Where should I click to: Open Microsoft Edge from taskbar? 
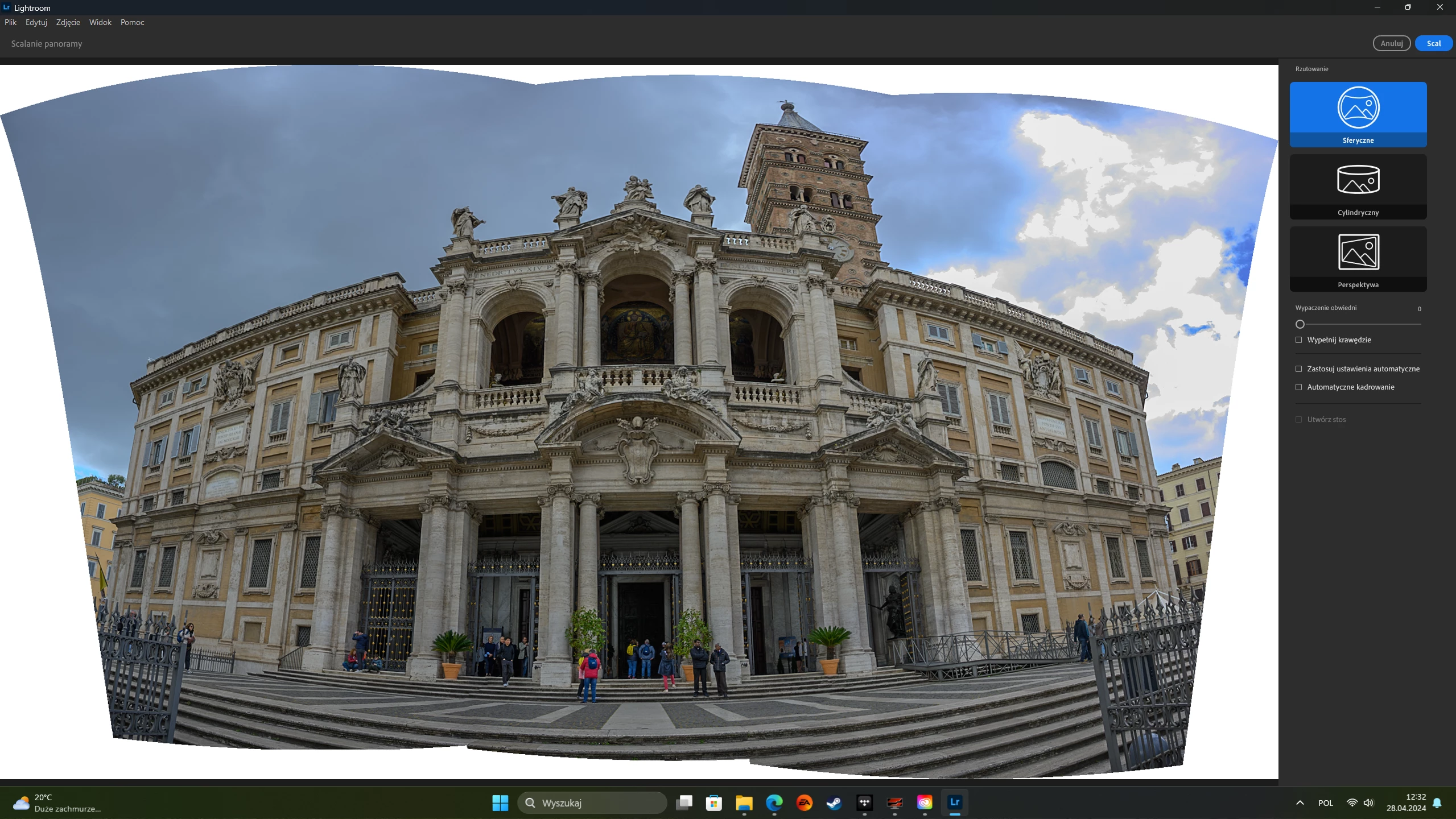click(774, 803)
